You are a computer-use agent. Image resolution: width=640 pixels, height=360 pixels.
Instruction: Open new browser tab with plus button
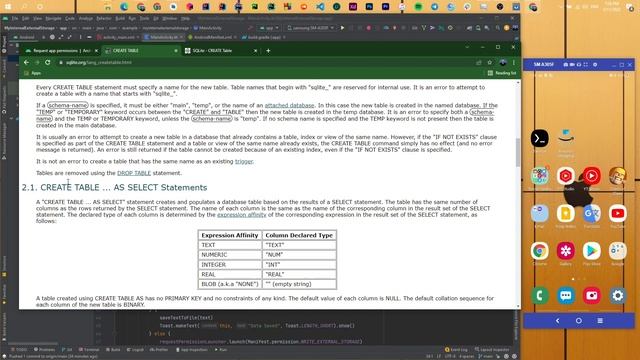[x=268, y=51]
